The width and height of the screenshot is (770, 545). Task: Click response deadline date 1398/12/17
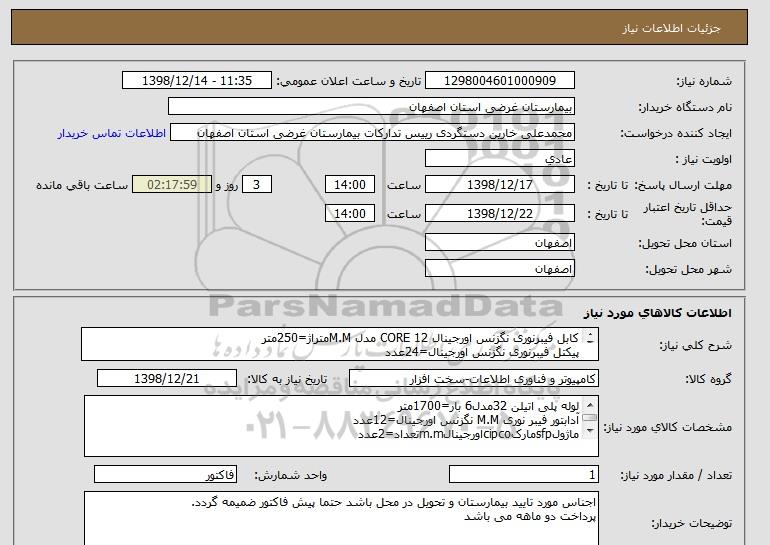point(499,185)
